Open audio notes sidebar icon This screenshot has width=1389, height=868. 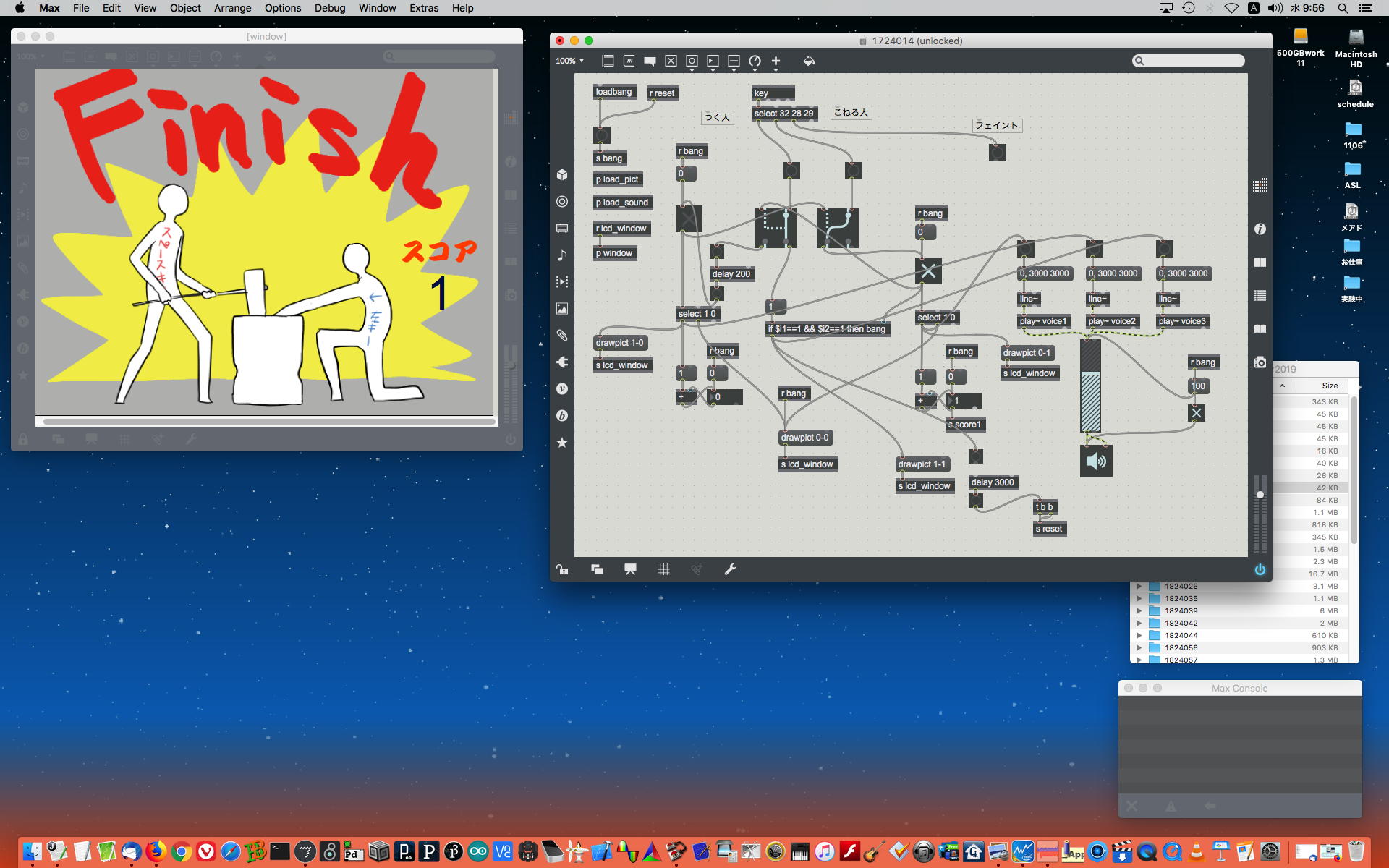click(x=562, y=255)
